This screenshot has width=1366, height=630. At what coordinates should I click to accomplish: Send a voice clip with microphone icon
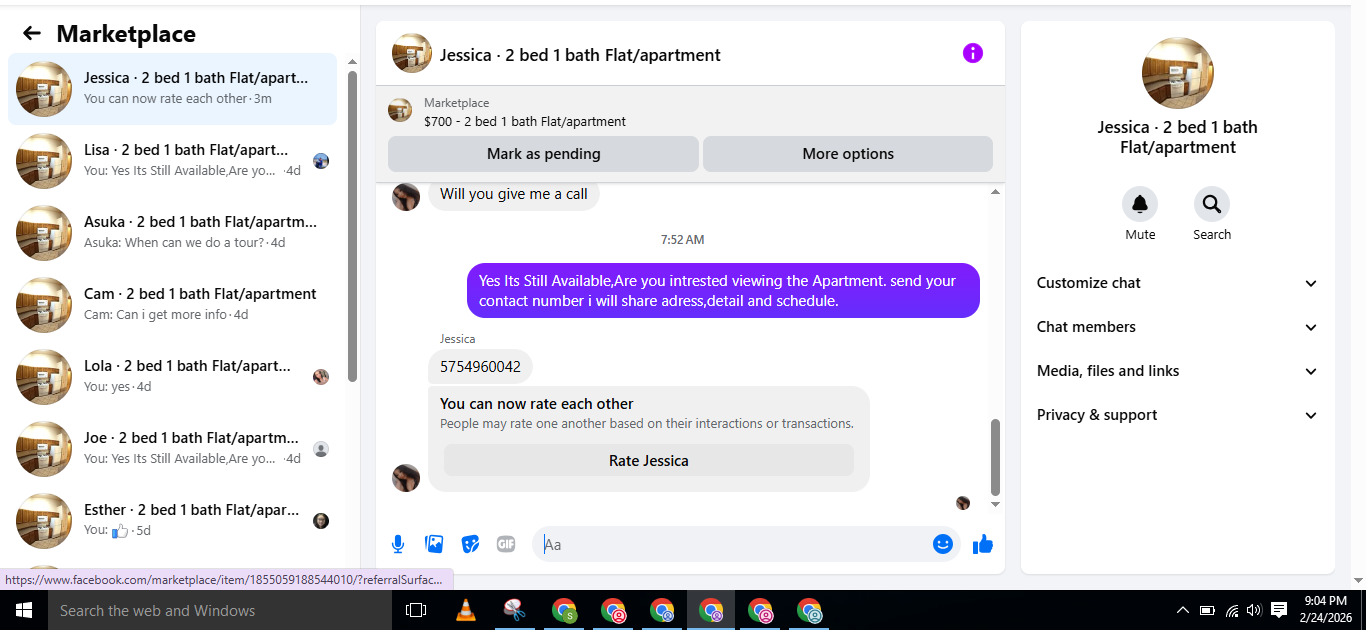click(x=398, y=544)
